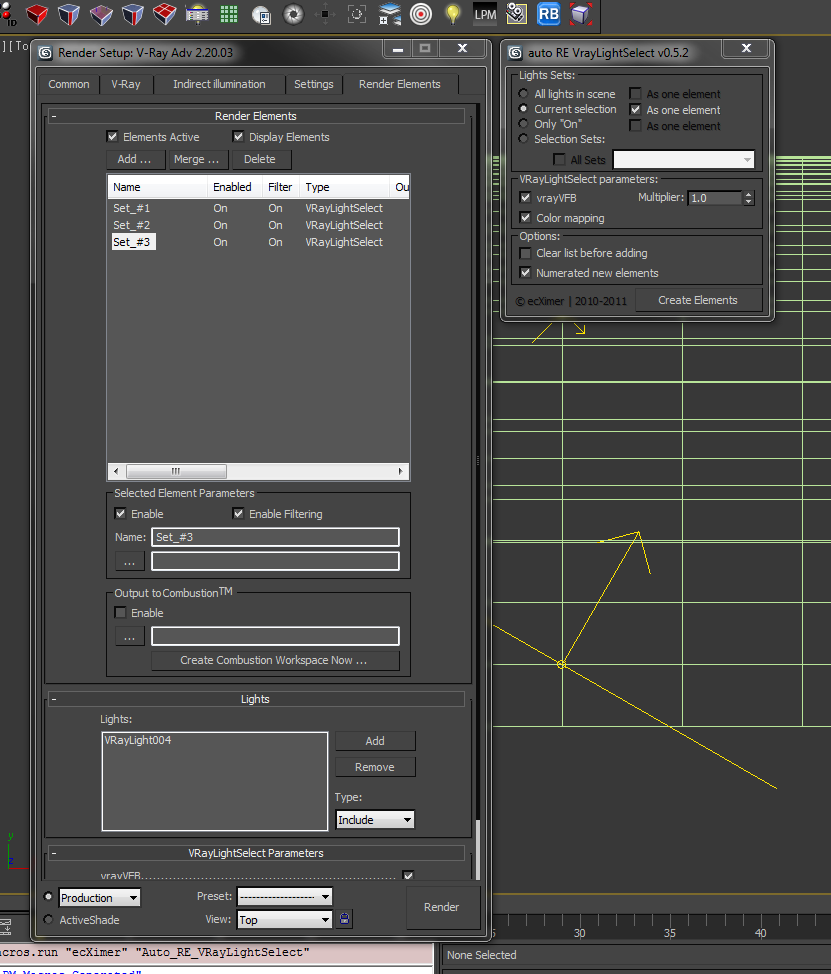Open the Type 'Include' dropdown
This screenshot has width=831, height=974.
(374, 819)
